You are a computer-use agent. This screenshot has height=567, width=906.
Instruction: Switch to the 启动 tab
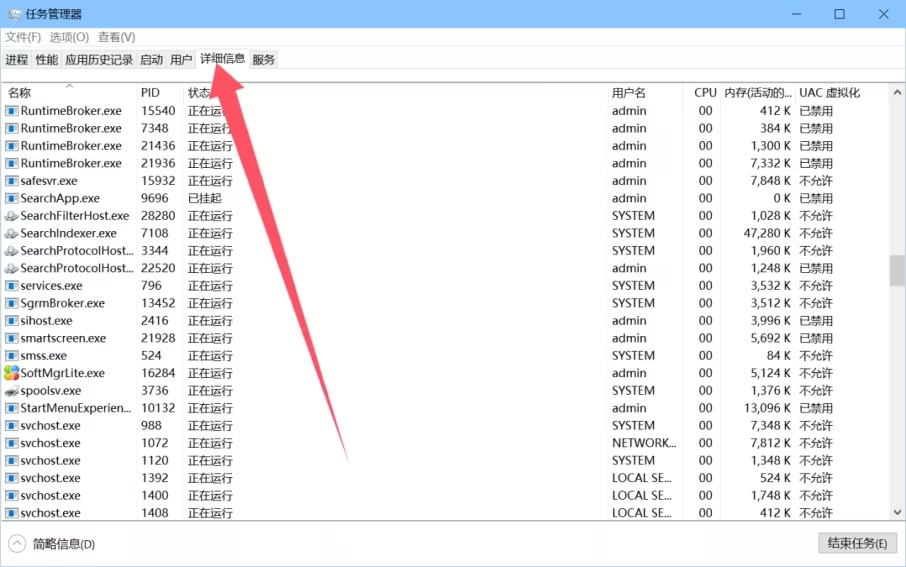click(x=151, y=60)
